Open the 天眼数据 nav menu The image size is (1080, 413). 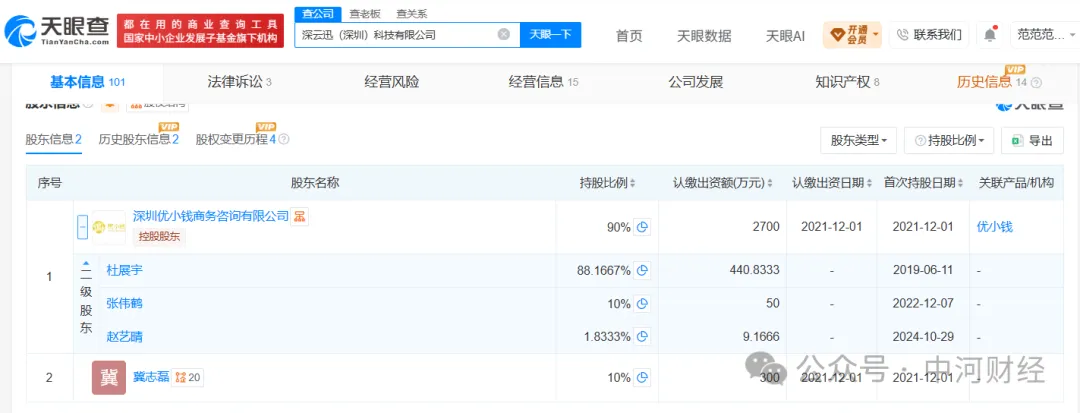704,36
